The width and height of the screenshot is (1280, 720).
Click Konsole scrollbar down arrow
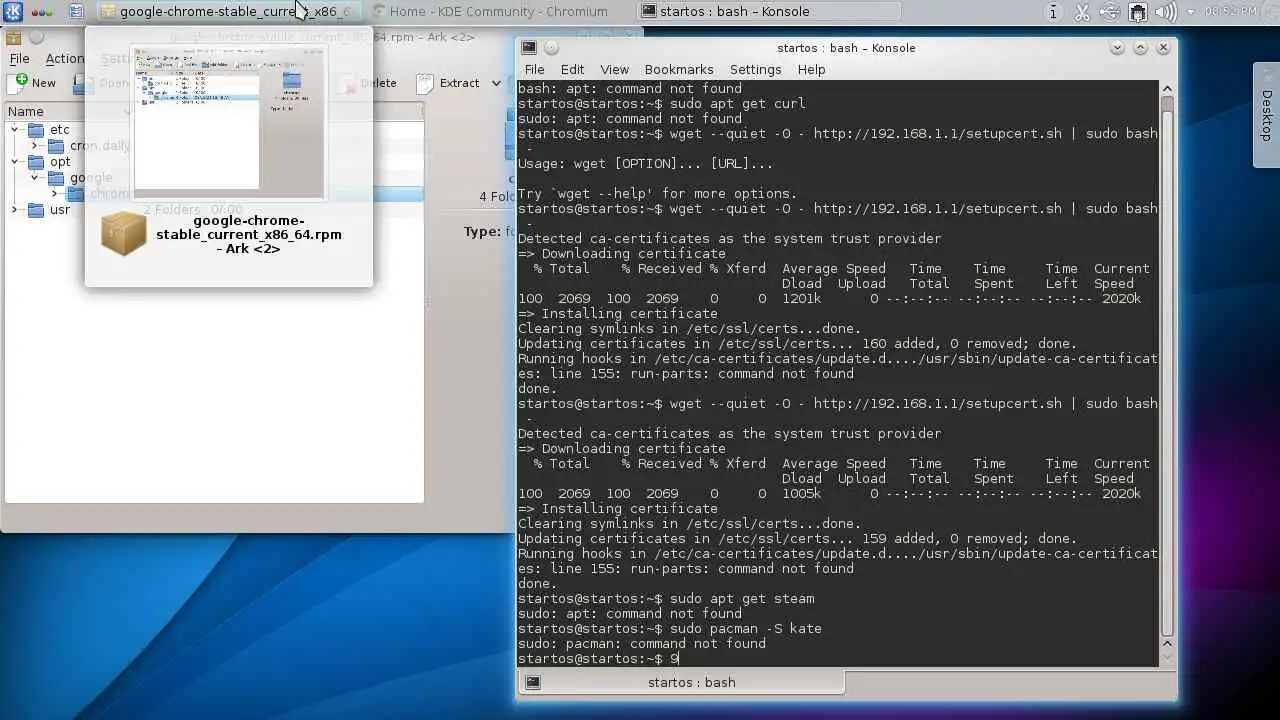tap(1167, 658)
